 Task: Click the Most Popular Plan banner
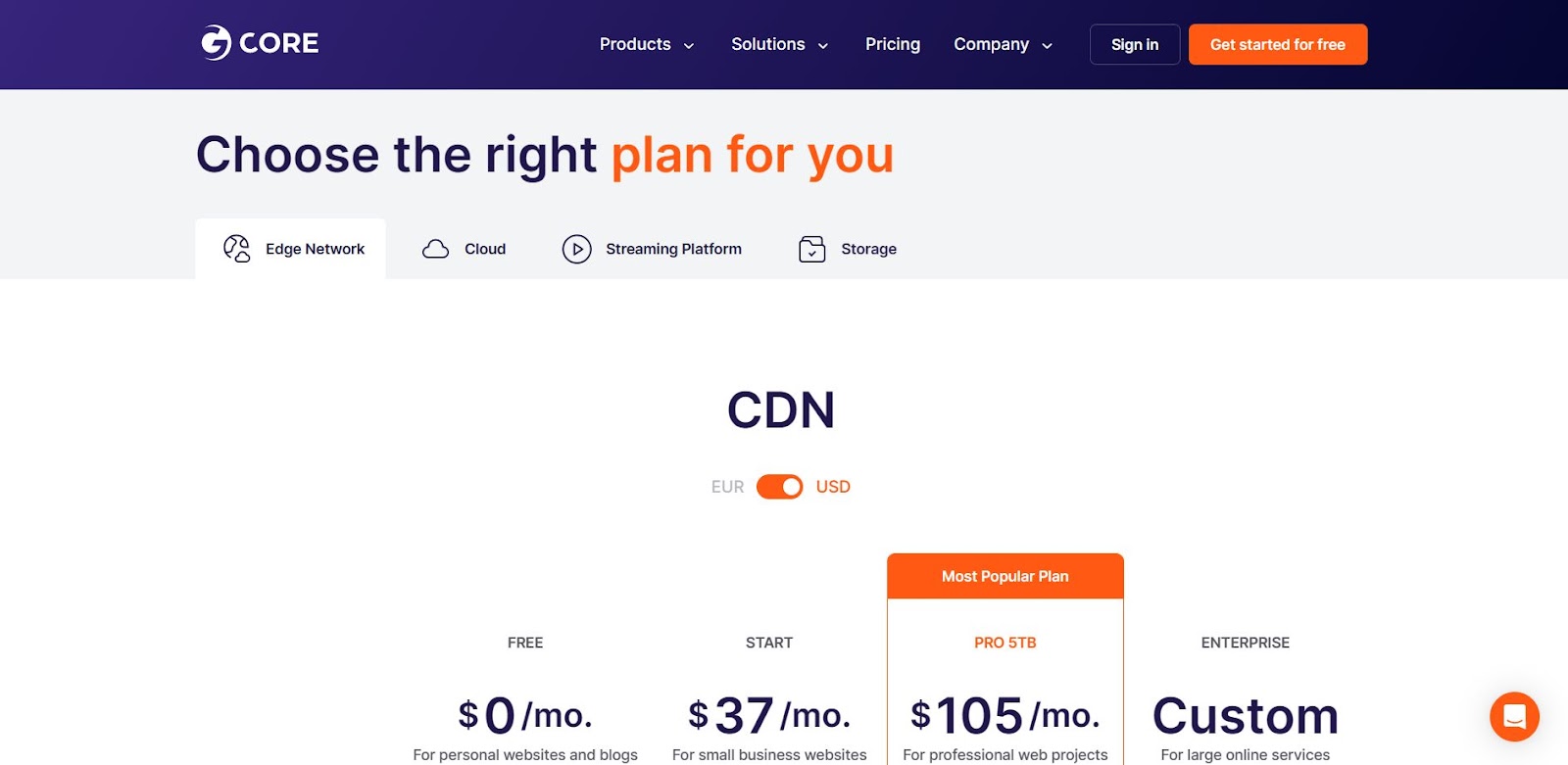(1005, 576)
